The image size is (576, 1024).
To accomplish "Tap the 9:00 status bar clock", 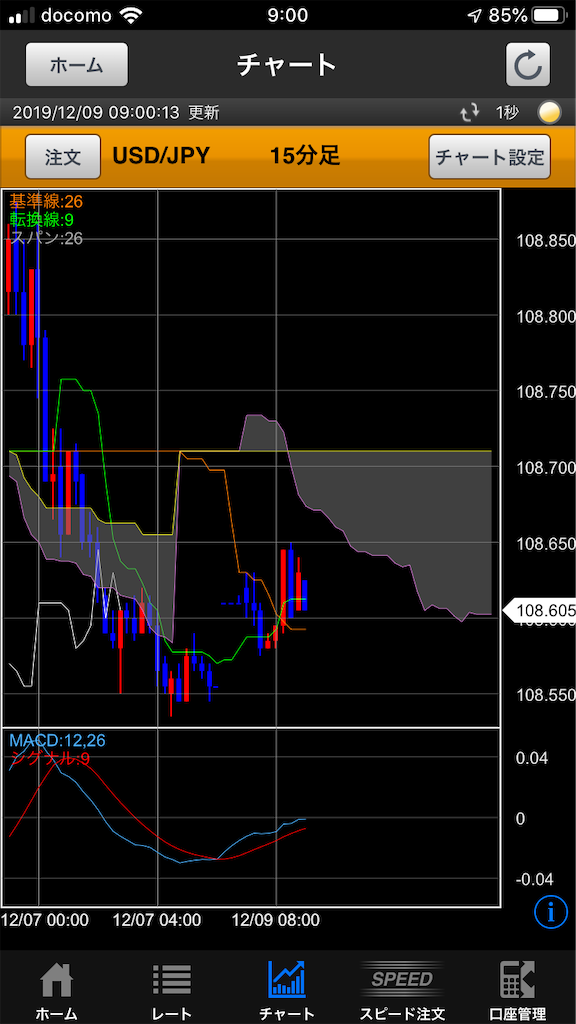I will (288, 16).
